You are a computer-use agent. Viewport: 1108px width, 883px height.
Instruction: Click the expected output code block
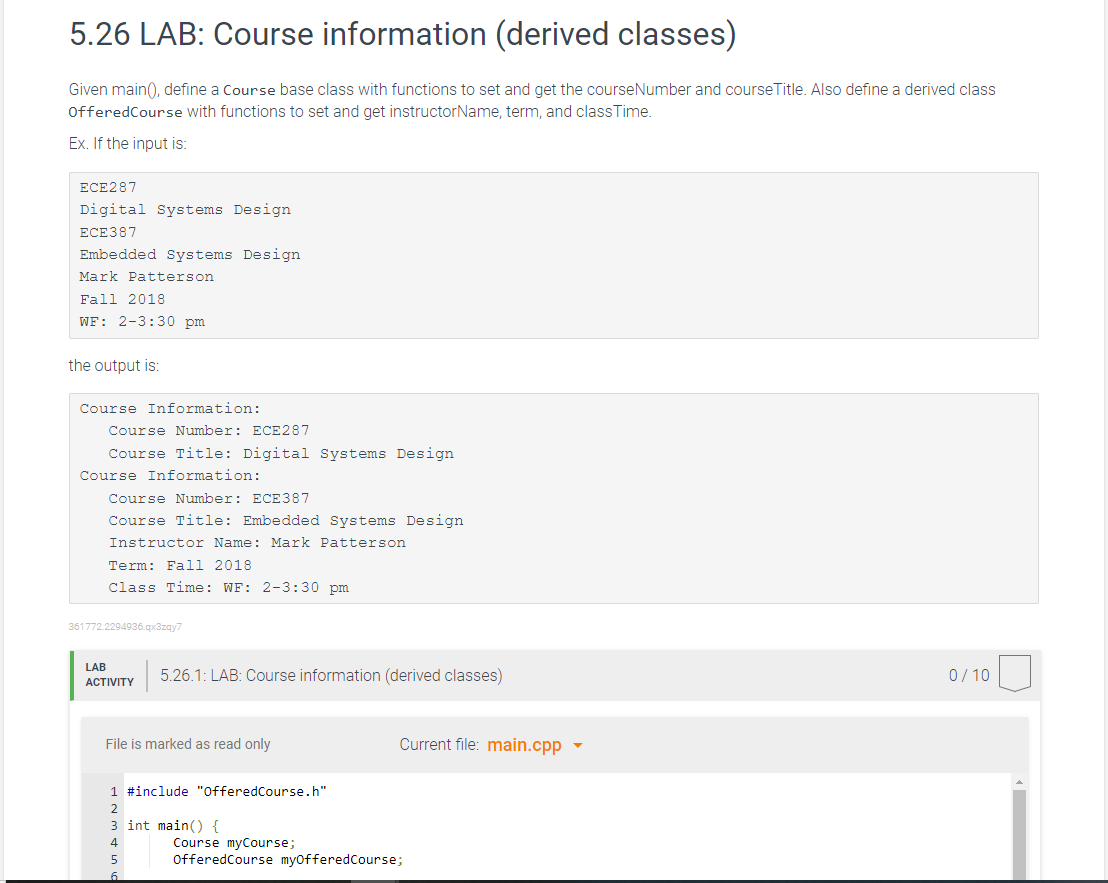(553, 497)
